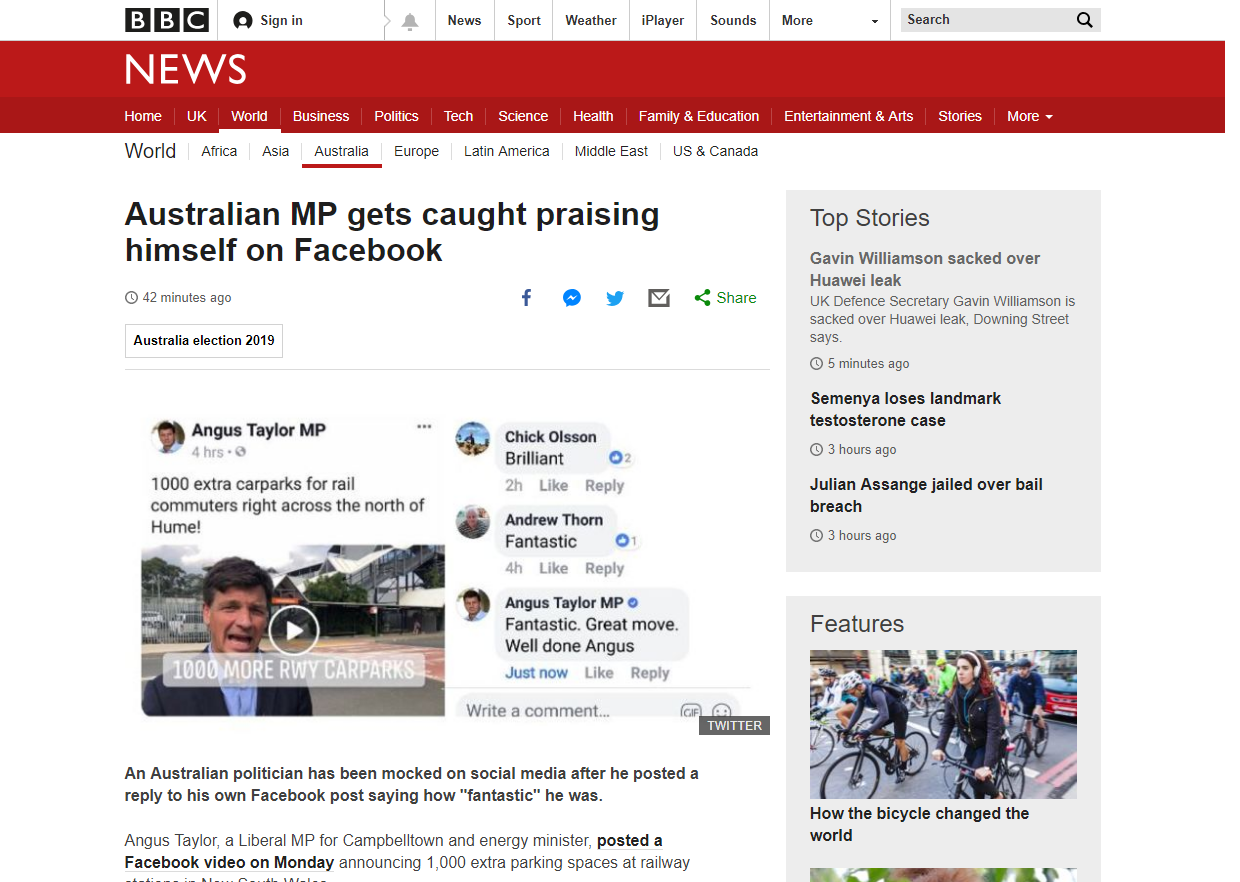Click the search magnifier icon

[1085, 20]
